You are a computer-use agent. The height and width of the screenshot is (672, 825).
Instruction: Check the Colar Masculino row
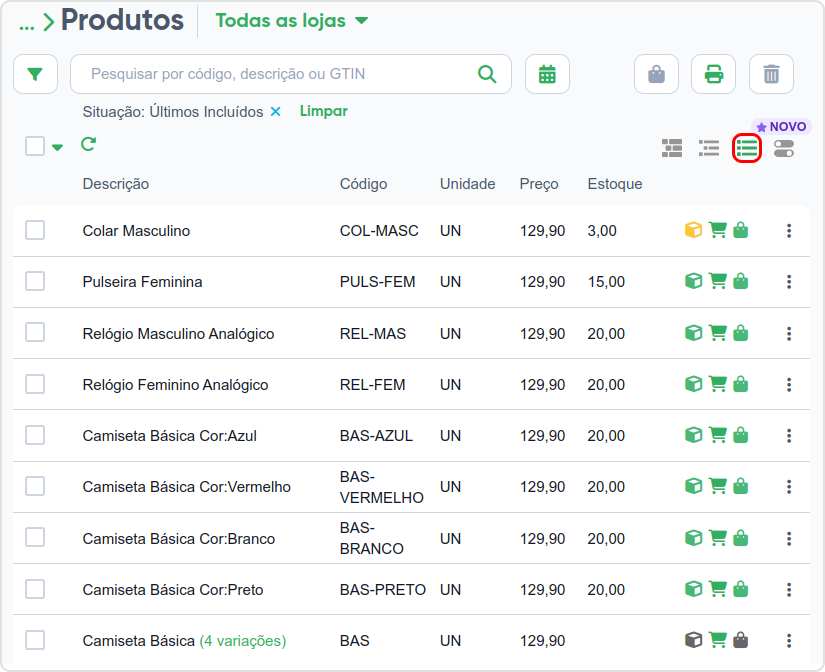pyautogui.click(x=35, y=230)
